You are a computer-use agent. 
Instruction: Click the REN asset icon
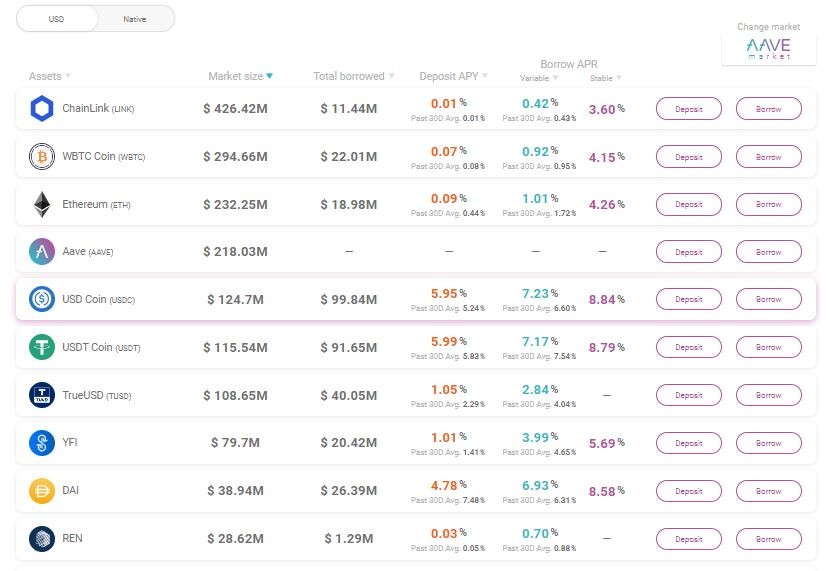click(42, 538)
